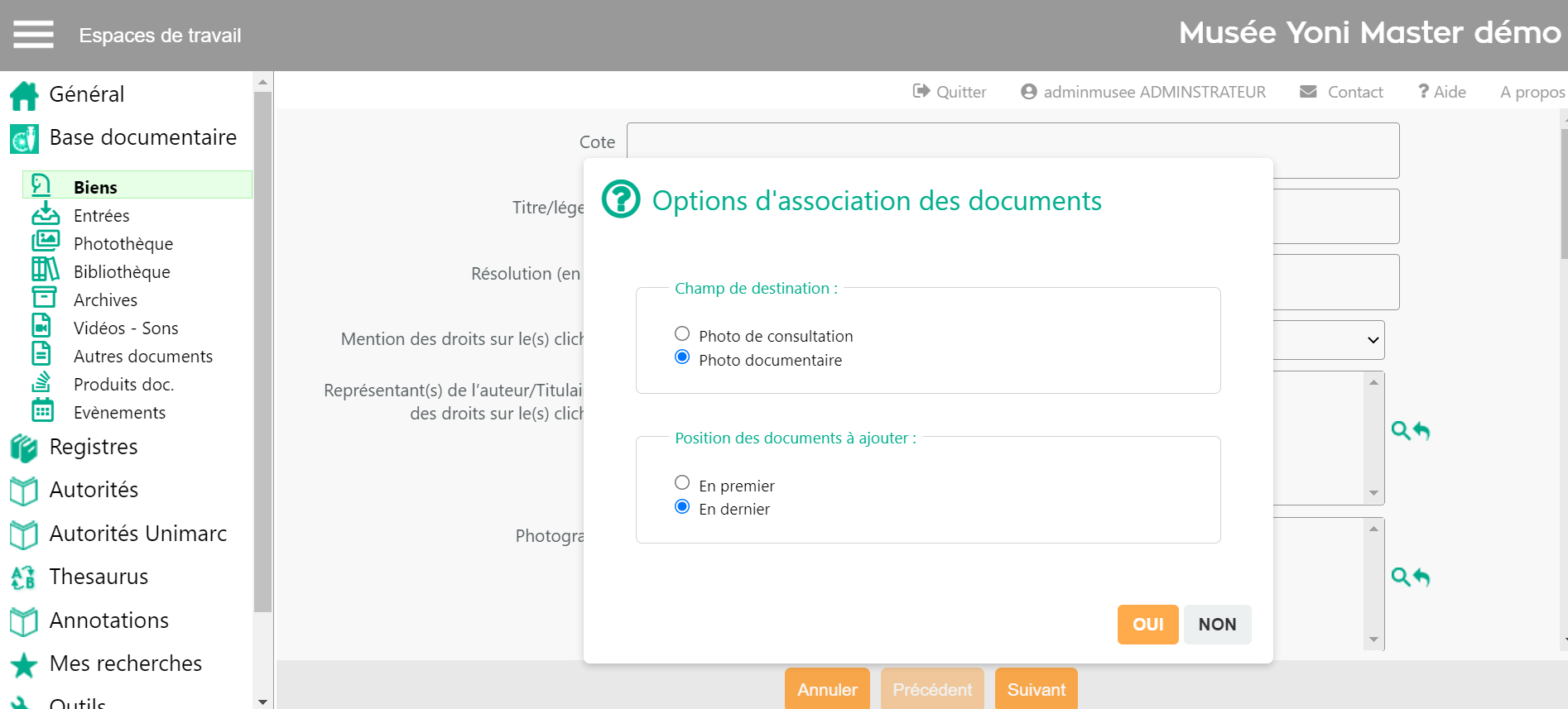1568x709 pixels.
Task: Open the Entrées menu item
Action: (x=101, y=216)
